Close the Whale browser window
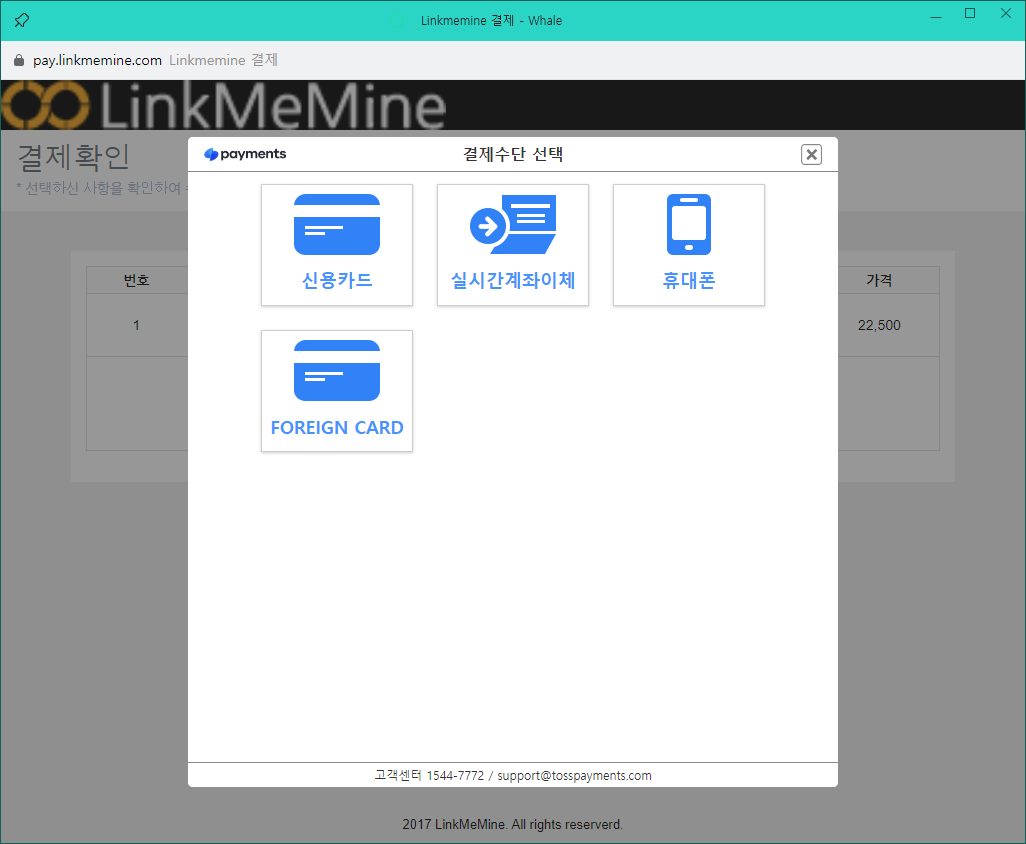Image resolution: width=1026 pixels, height=844 pixels. [1006, 14]
